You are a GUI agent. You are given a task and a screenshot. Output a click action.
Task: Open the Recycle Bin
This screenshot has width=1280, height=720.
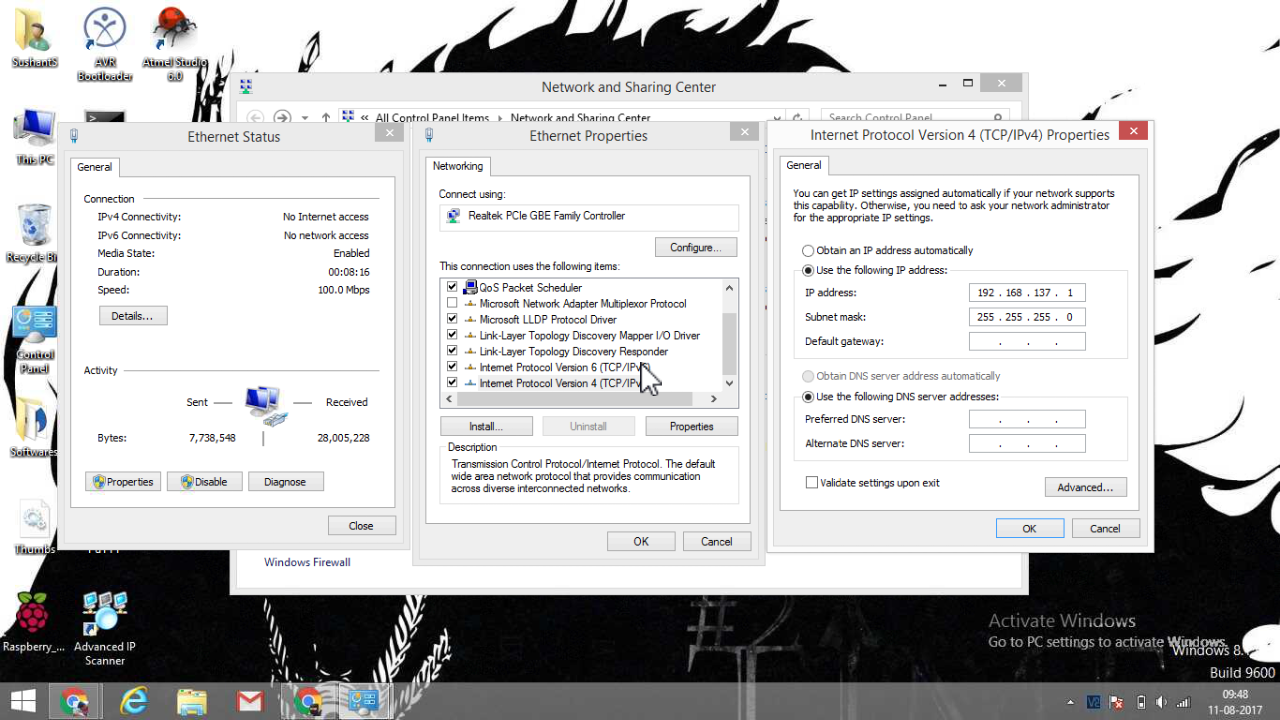tap(33, 225)
